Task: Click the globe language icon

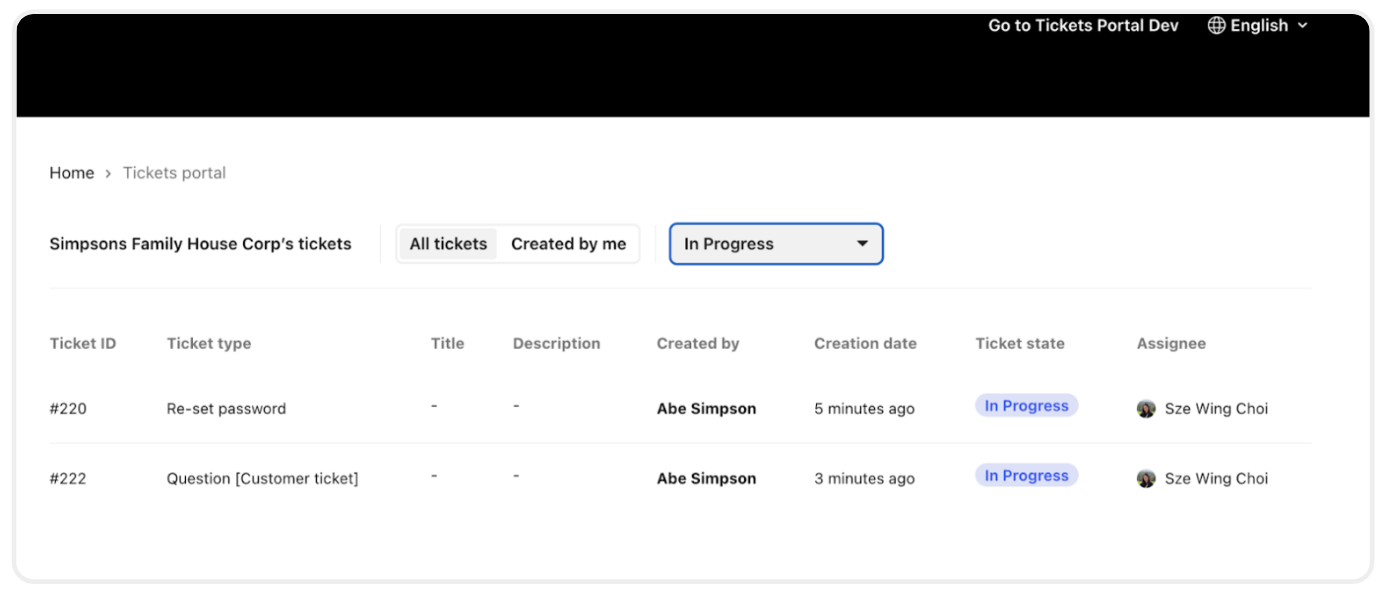Action: tap(1216, 26)
